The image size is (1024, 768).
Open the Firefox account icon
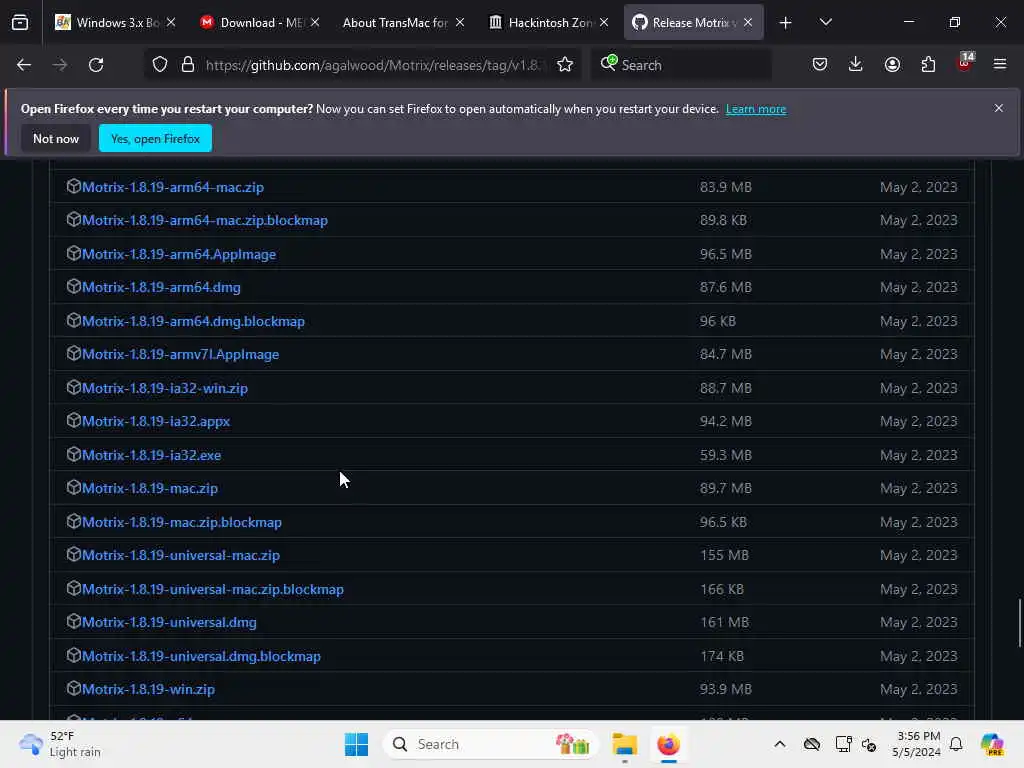(892, 65)
